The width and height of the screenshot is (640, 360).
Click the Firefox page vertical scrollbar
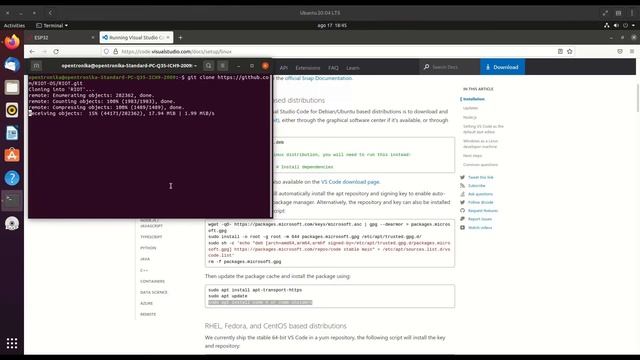638,98
